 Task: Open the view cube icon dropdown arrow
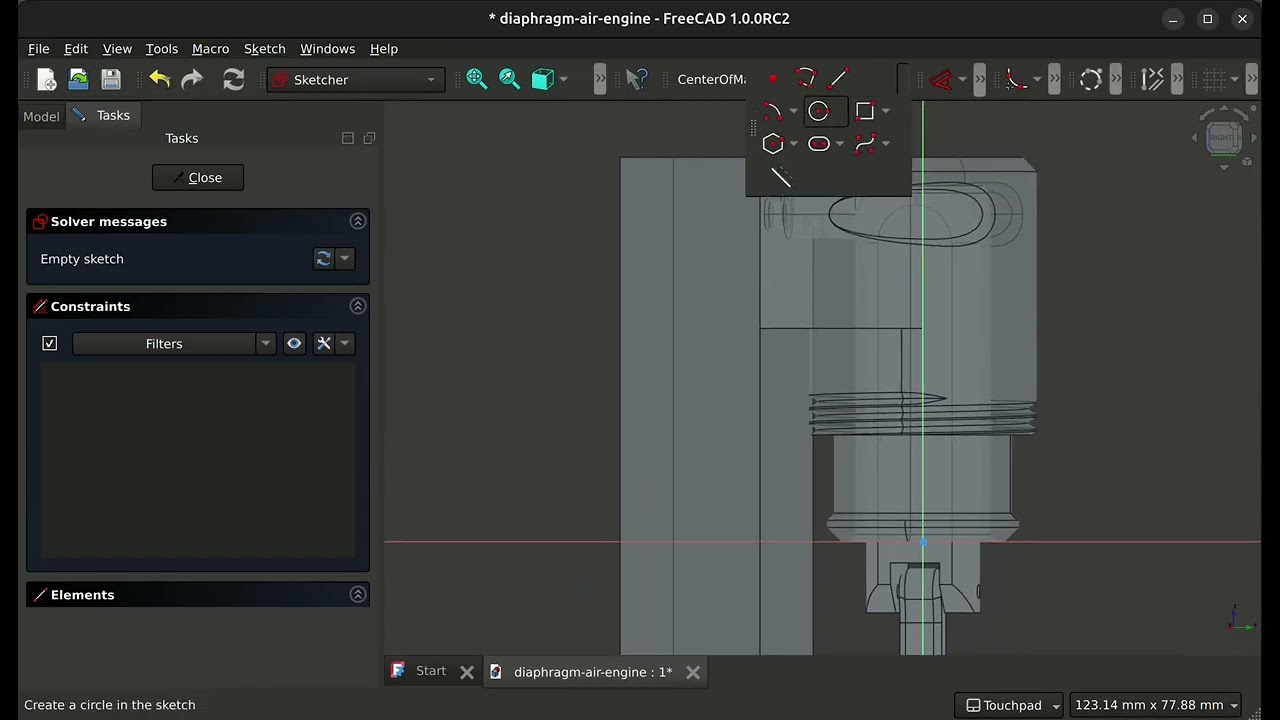pos(564,80)
